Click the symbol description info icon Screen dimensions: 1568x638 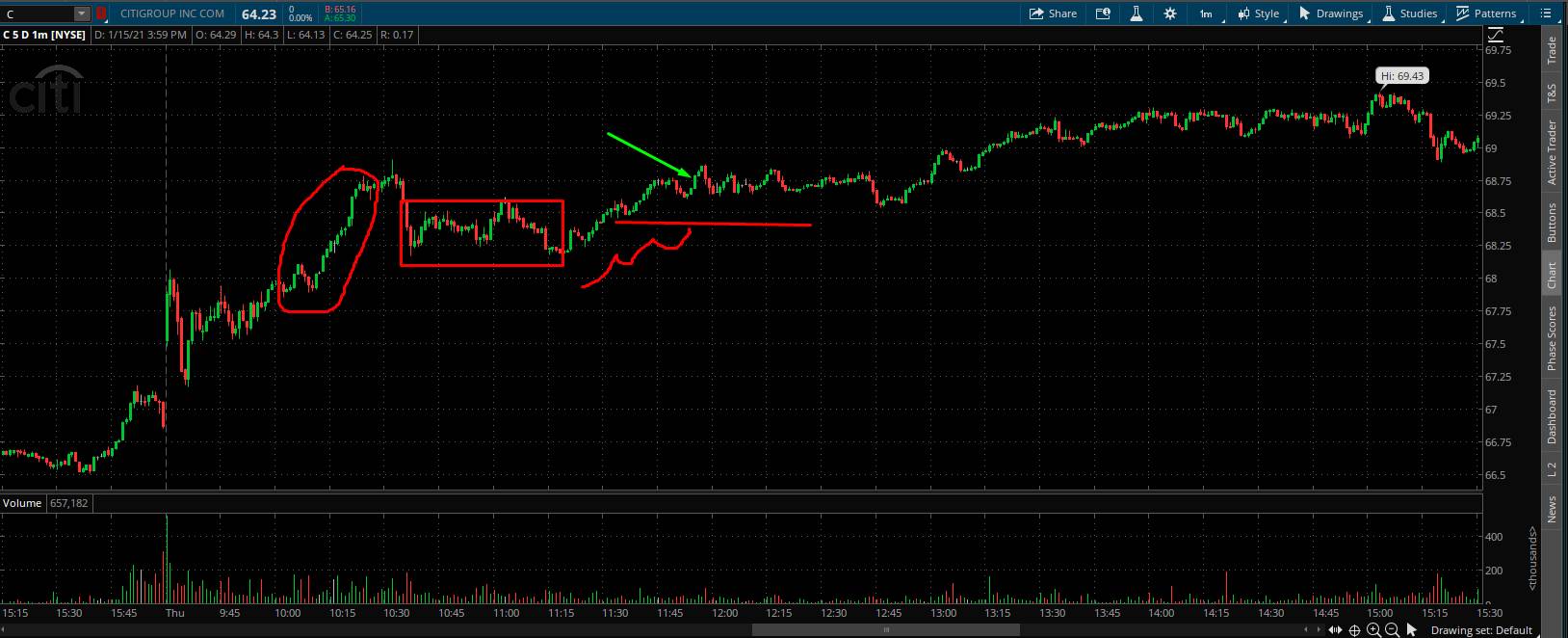click(1103, 13)
